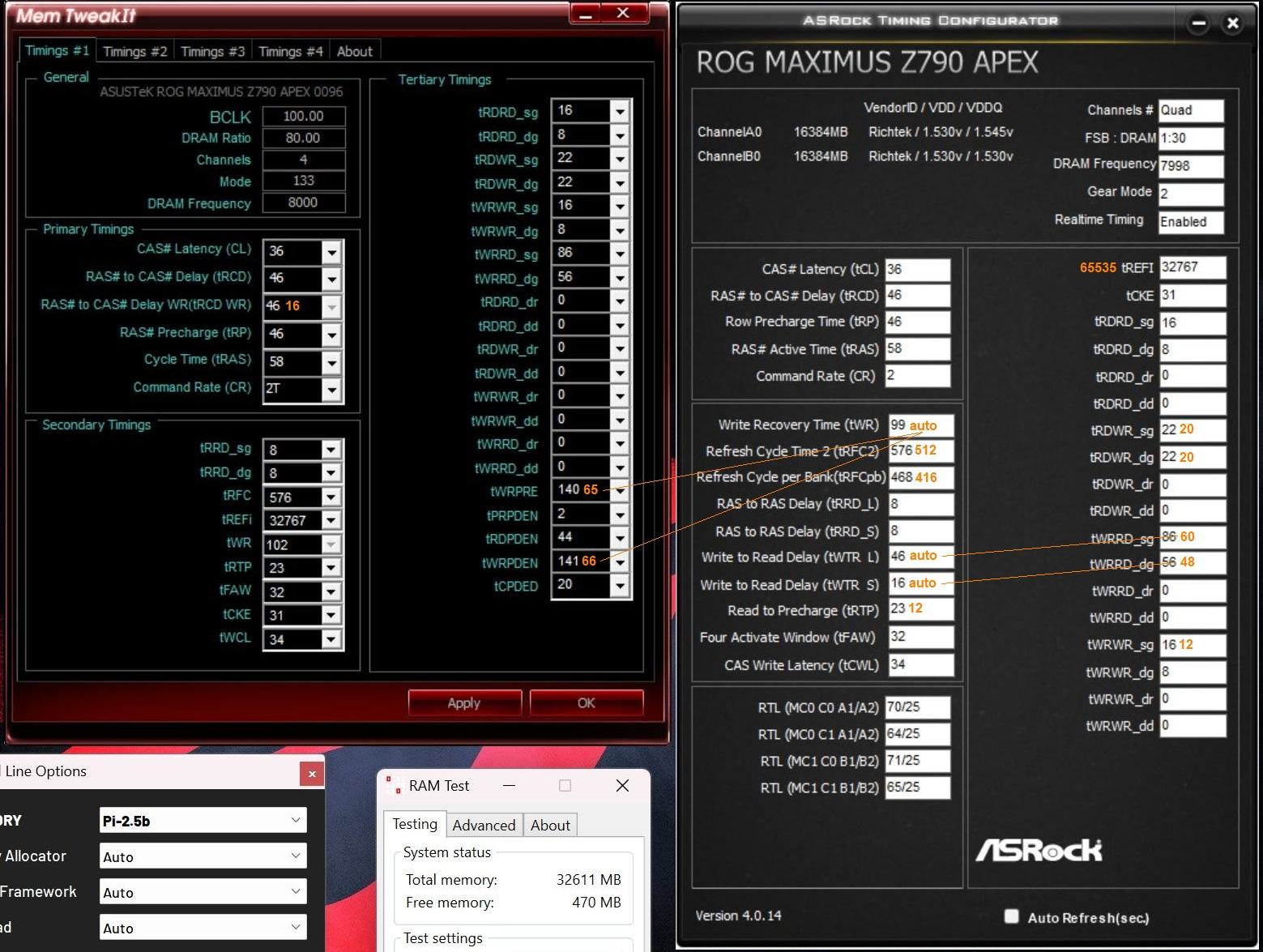Close the ASRock Timing Configurator window
The width and height of the screenshot is (1263, 952).
(1232, 23)
